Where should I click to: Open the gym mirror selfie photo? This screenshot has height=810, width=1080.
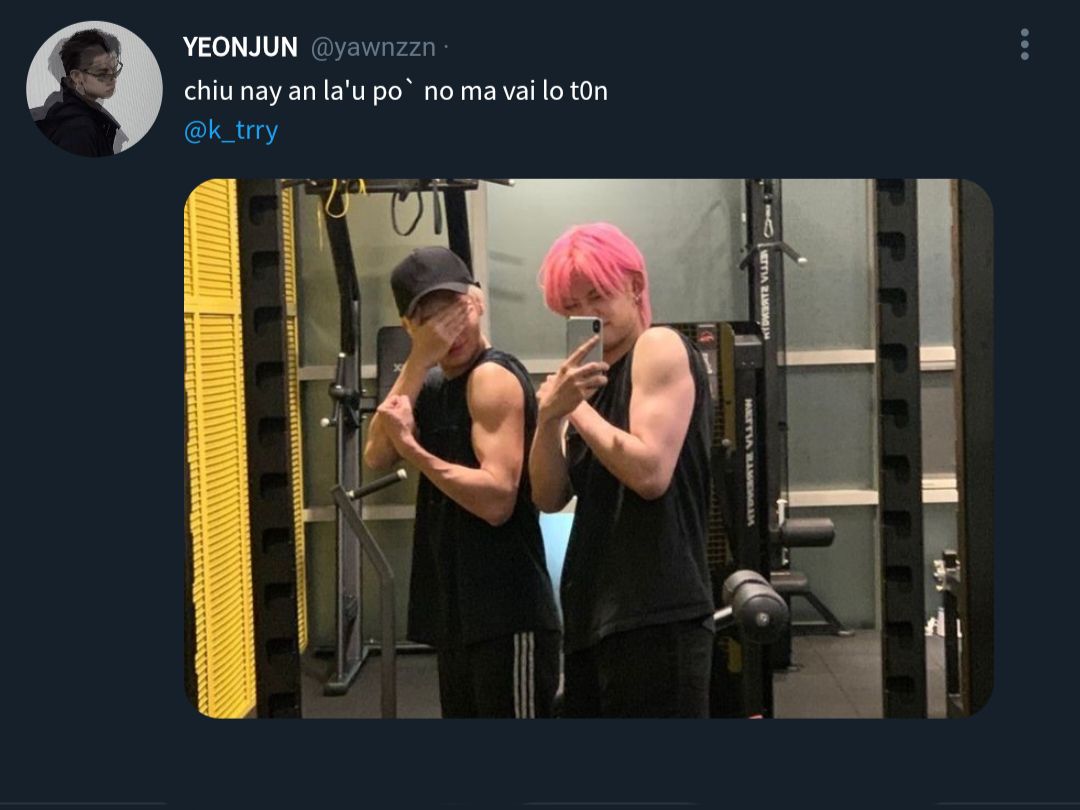pos(589,448)
